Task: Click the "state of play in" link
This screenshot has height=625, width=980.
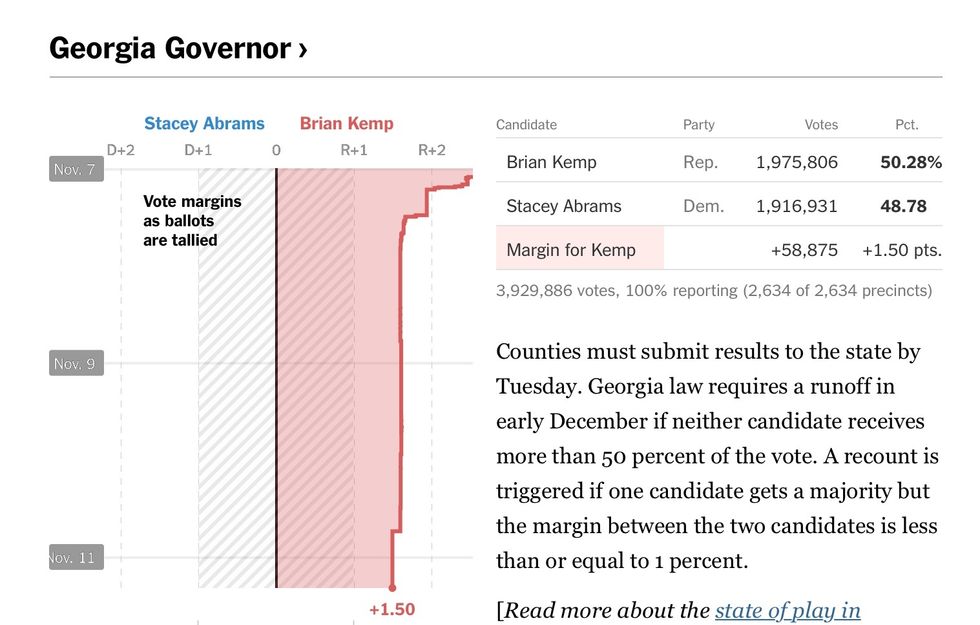Action: click(787, 610)
